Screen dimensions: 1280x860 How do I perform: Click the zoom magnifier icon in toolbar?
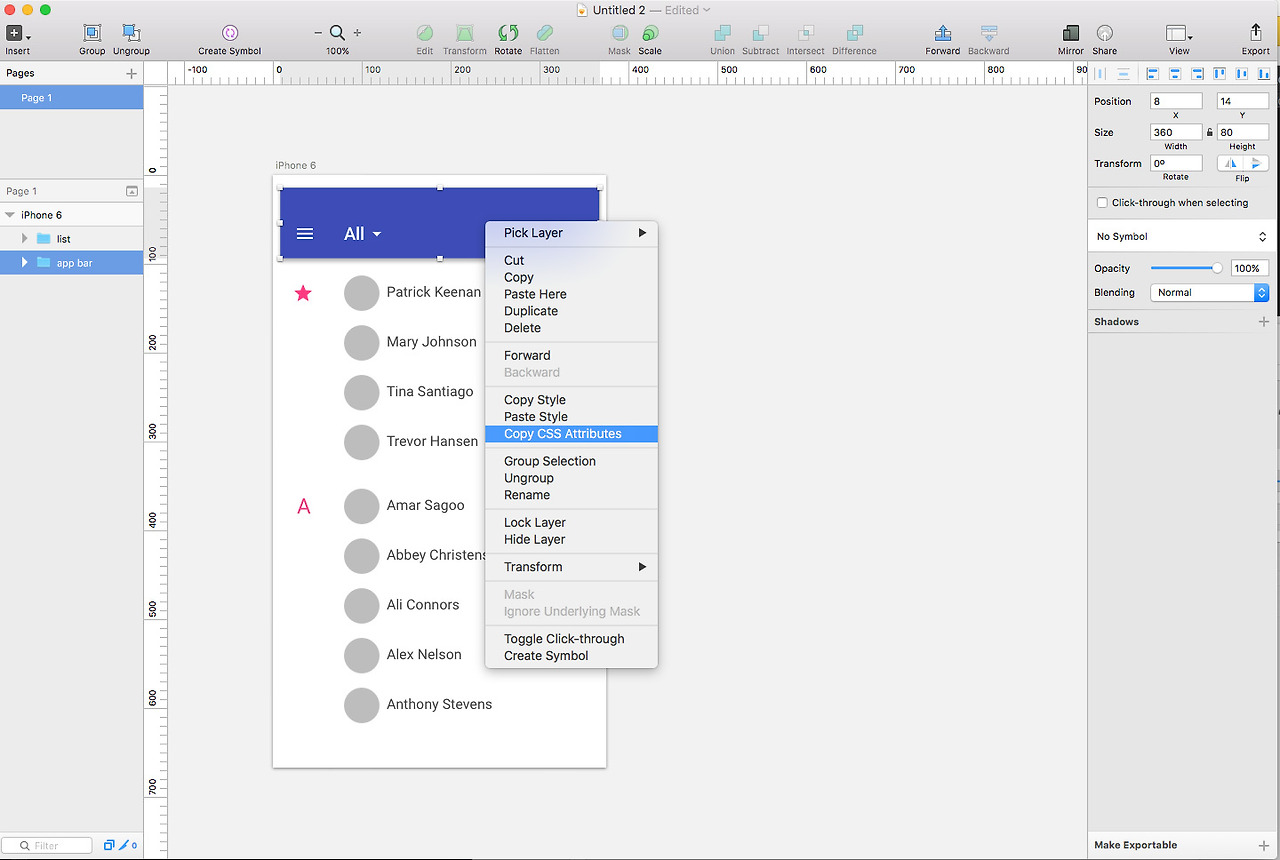[x=338, y=33]
